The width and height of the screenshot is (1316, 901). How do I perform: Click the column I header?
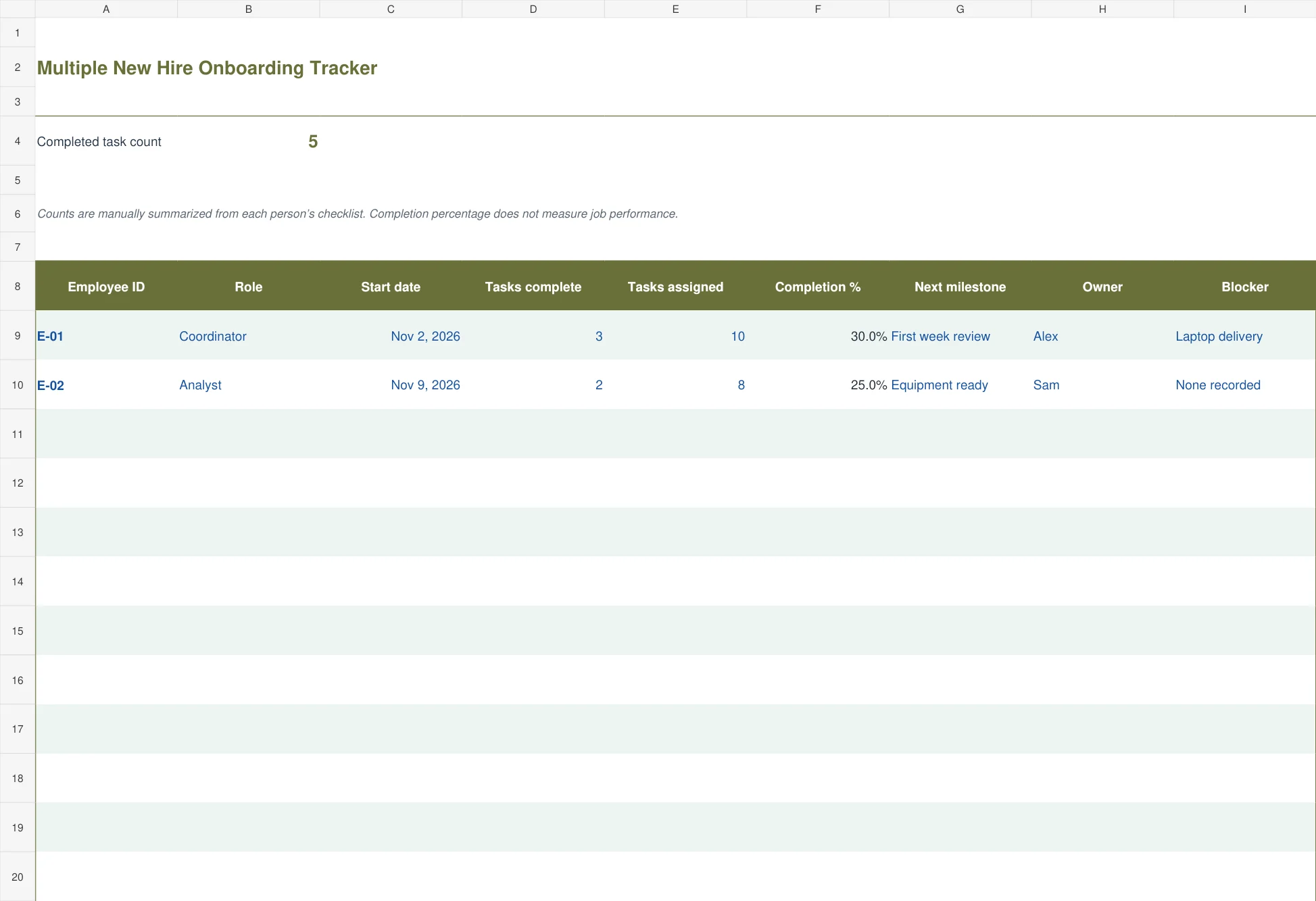pyautogui.click(x=1245, y=9)
